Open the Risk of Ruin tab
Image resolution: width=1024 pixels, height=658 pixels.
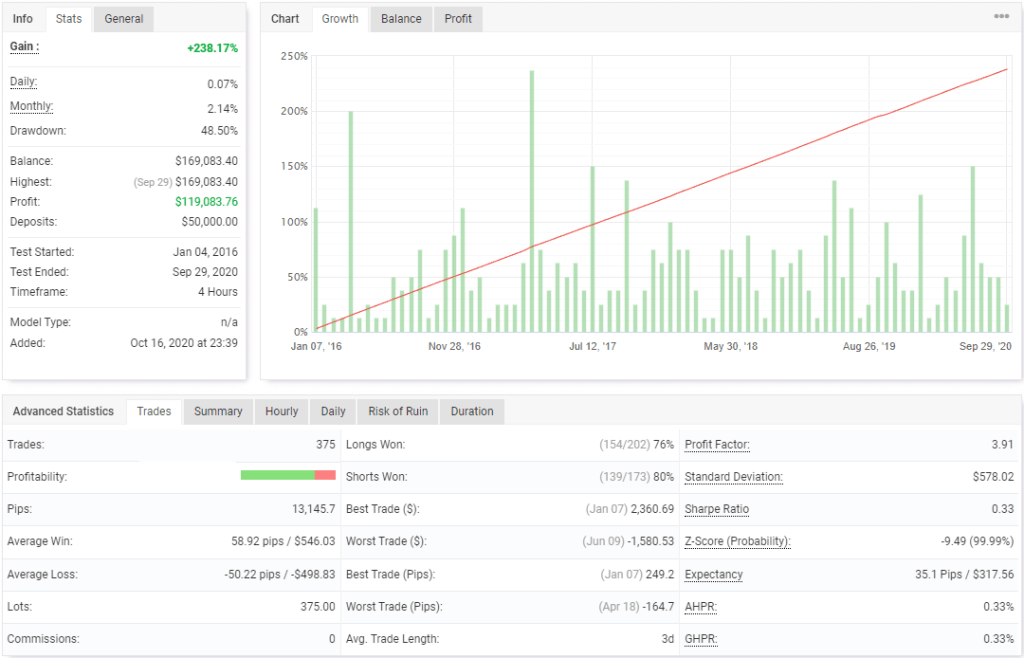[x=397, y=411]
